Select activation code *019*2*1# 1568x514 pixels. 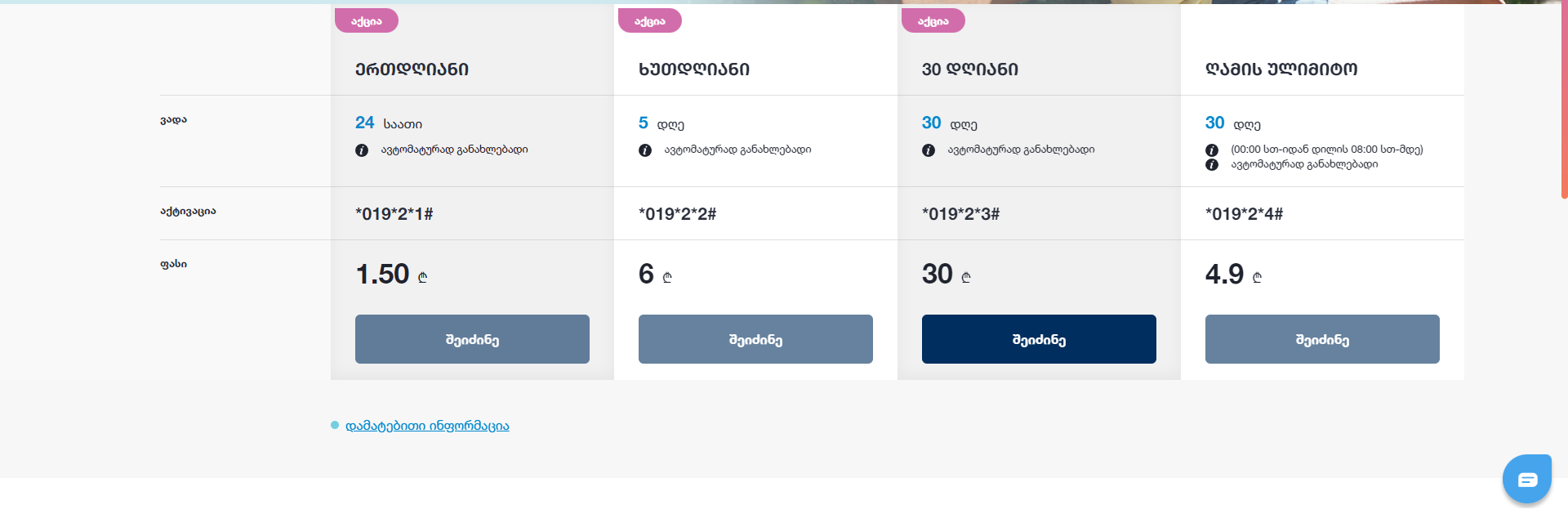(394, 214)
